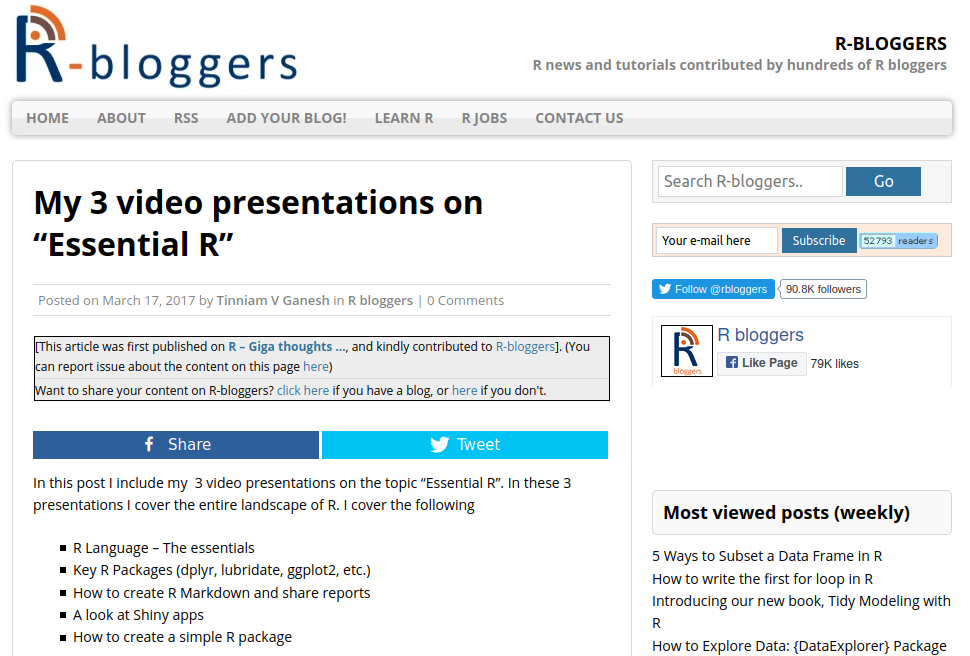Click the post title 'My 3 video presentations'

258,223
